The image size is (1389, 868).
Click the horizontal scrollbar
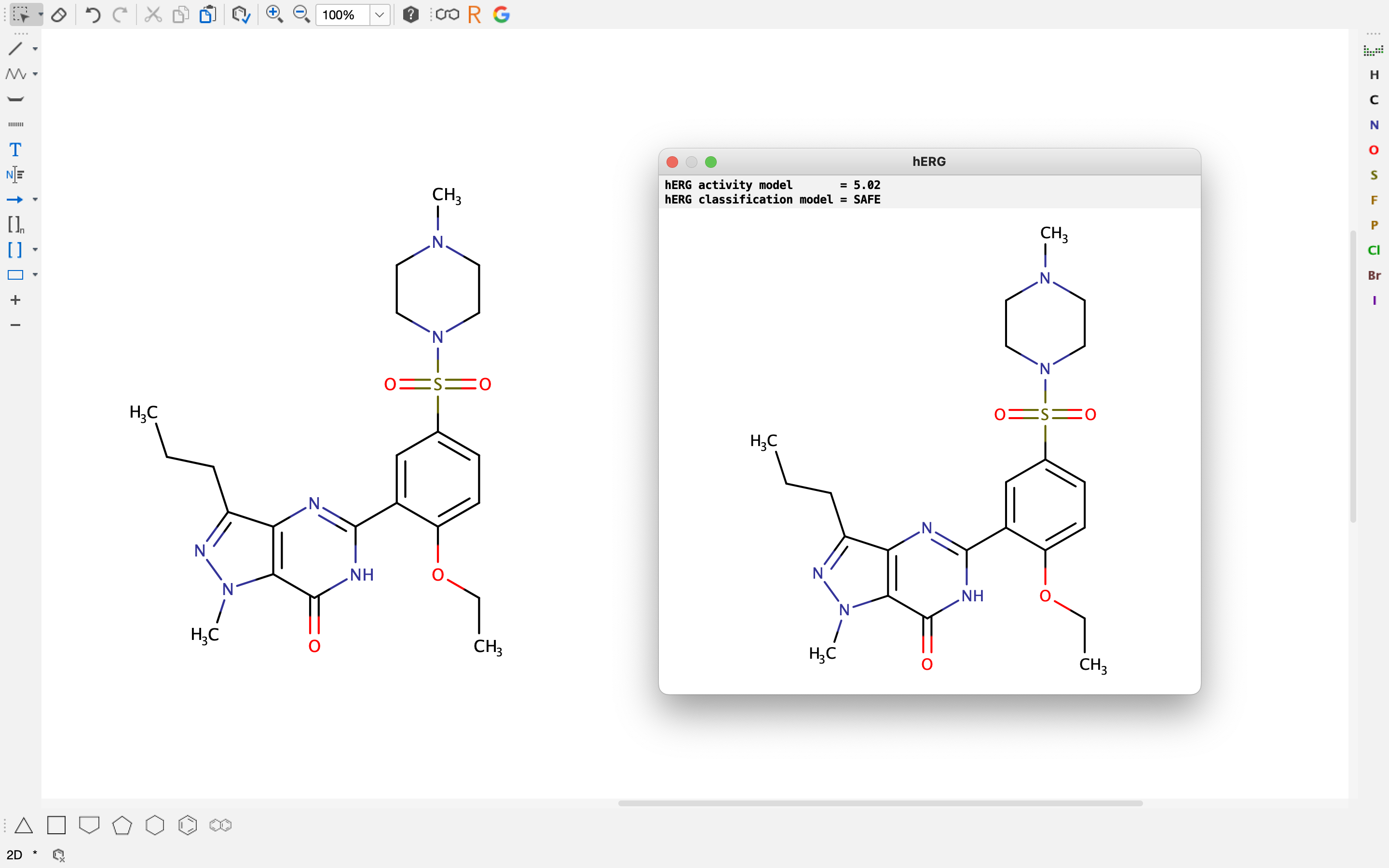click(x=880, y=803)
